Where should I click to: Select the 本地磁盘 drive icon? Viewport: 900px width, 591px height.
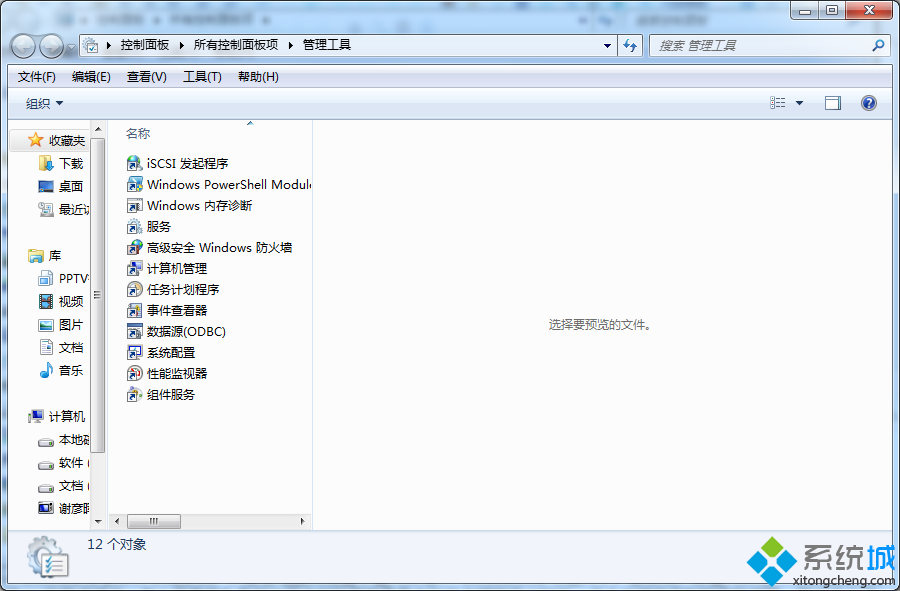(46, 442)
